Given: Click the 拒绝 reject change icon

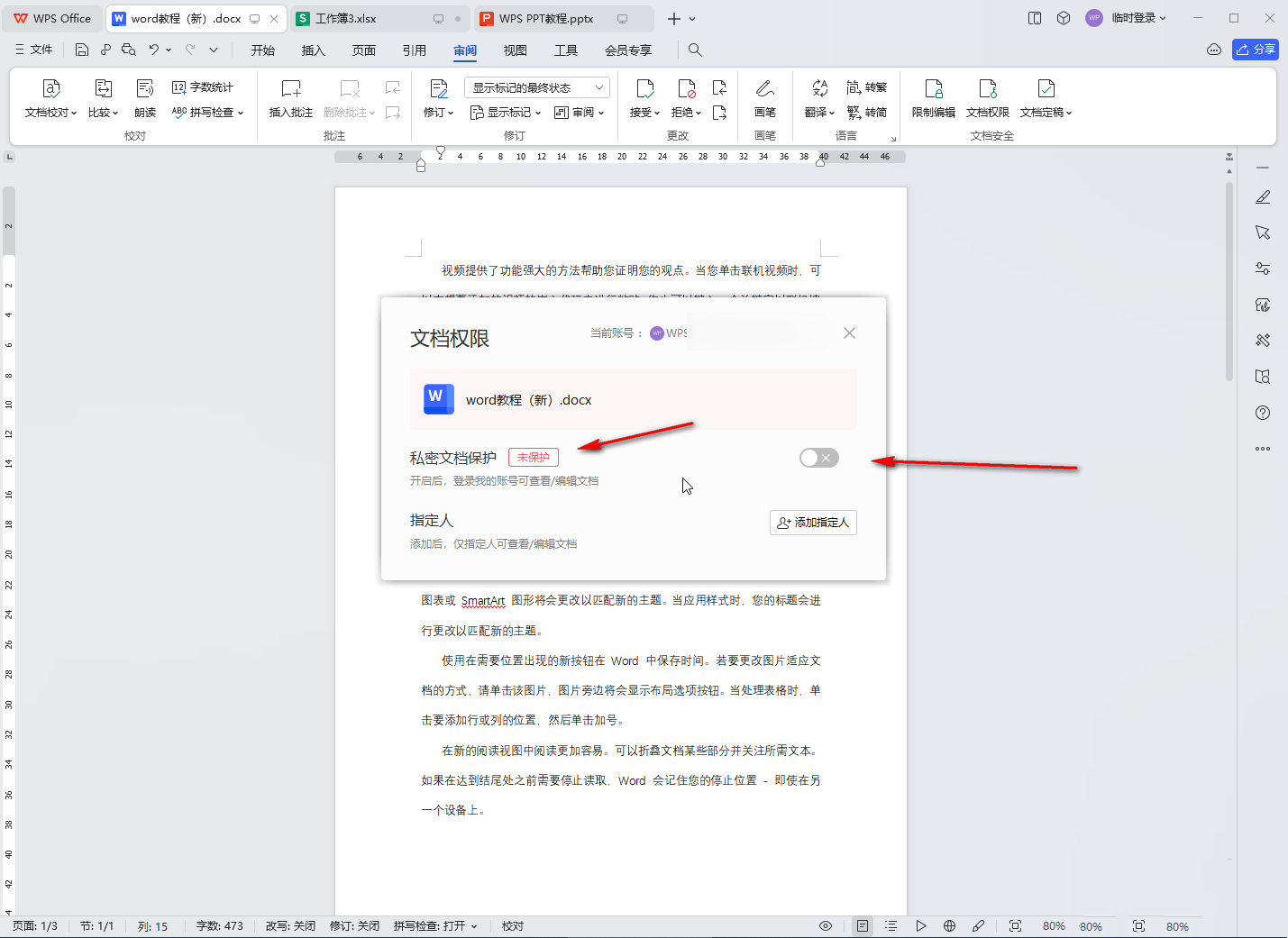Looking at the screenshot, I should (686, 88).
